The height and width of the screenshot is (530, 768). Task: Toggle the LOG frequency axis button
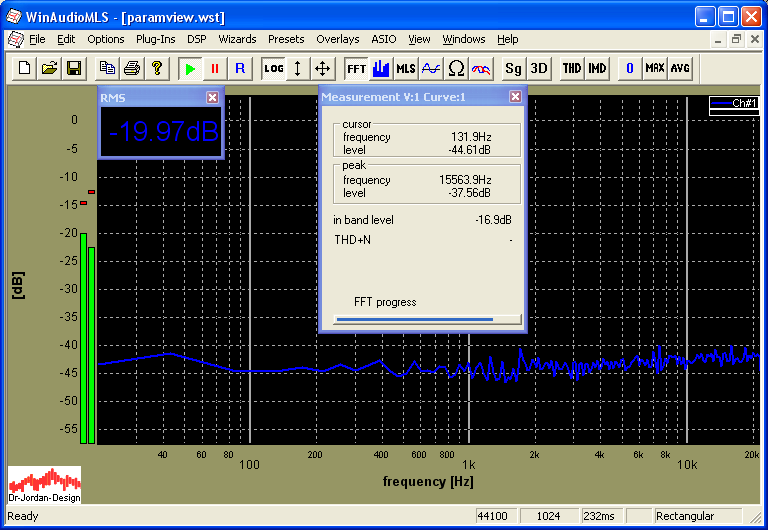(x=273, y=68)
